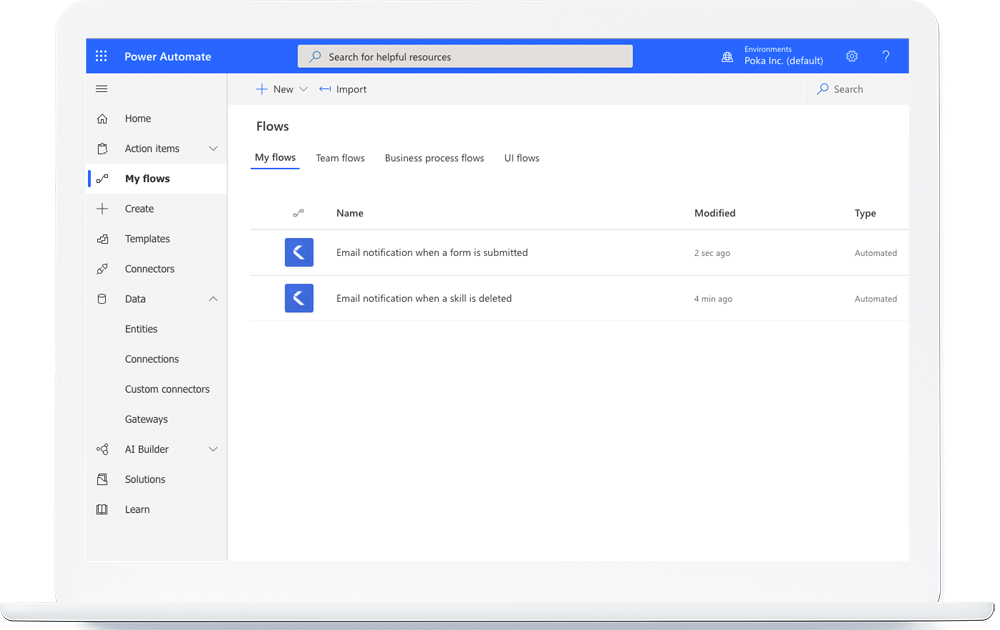Click 'Automated' type in form submitted row

pyautogui.click(x=876, y=253)
